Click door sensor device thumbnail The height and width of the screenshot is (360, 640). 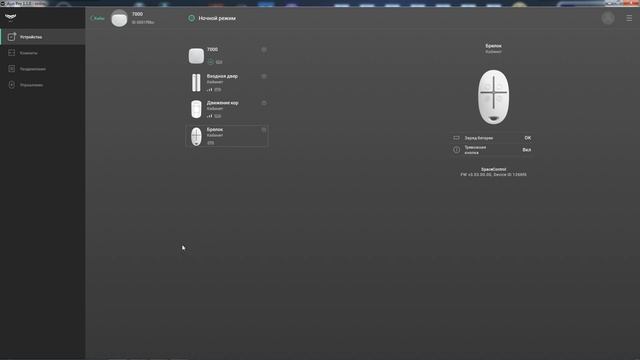196,82
